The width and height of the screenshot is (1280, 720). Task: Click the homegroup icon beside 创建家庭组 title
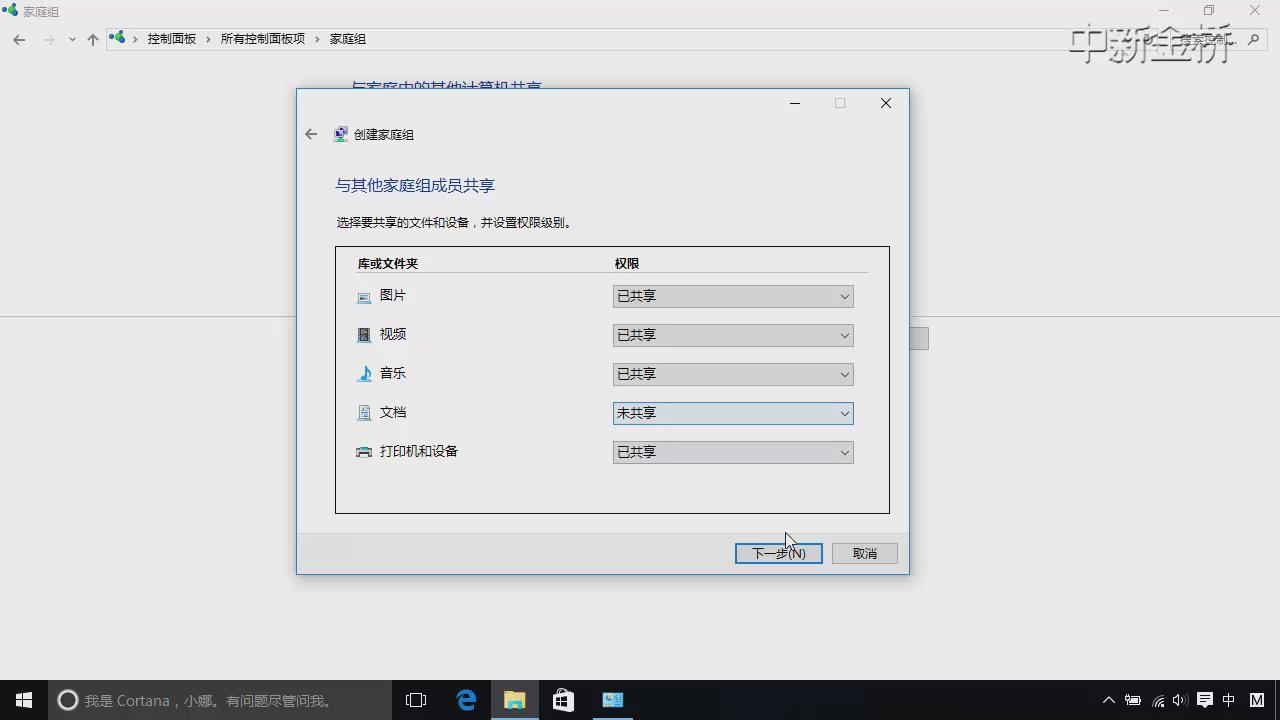click(x=341, y=134)
